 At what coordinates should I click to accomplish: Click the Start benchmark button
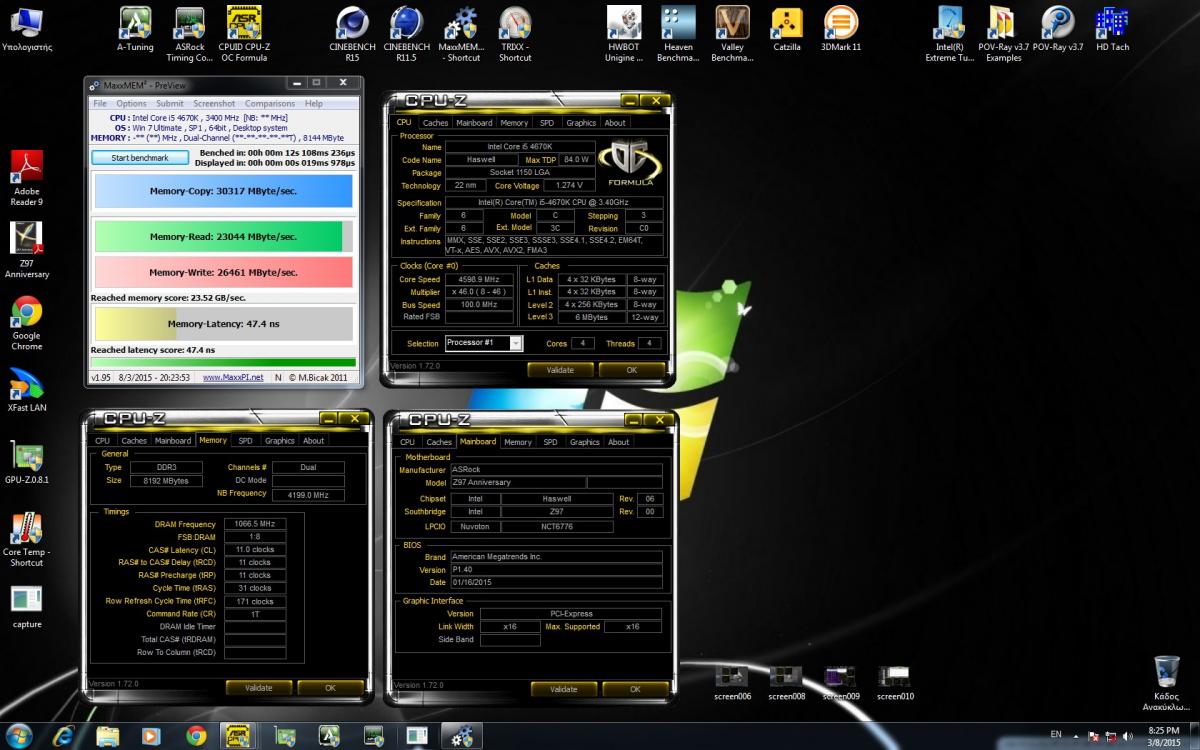pyautogui.click(x=140, y=158)
